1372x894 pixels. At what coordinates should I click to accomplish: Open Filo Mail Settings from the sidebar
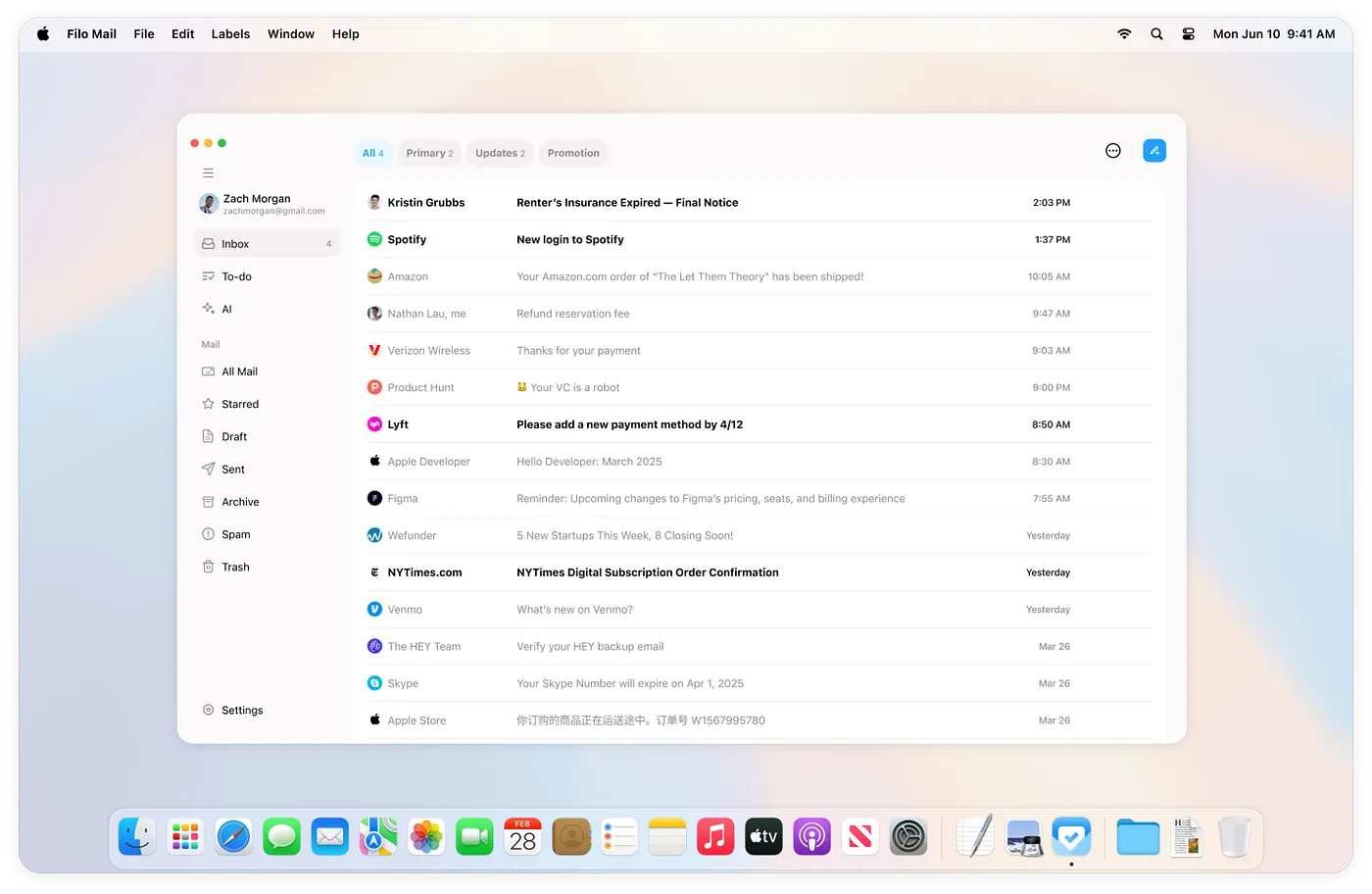pos(241,710)
